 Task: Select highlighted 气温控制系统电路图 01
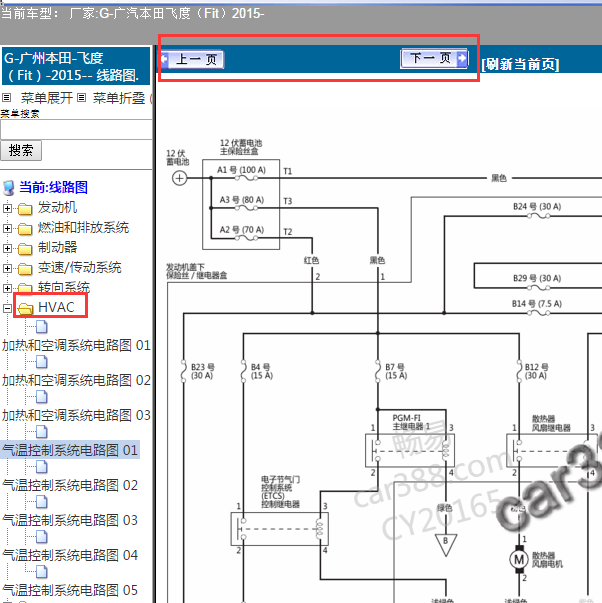click(70, 450)
